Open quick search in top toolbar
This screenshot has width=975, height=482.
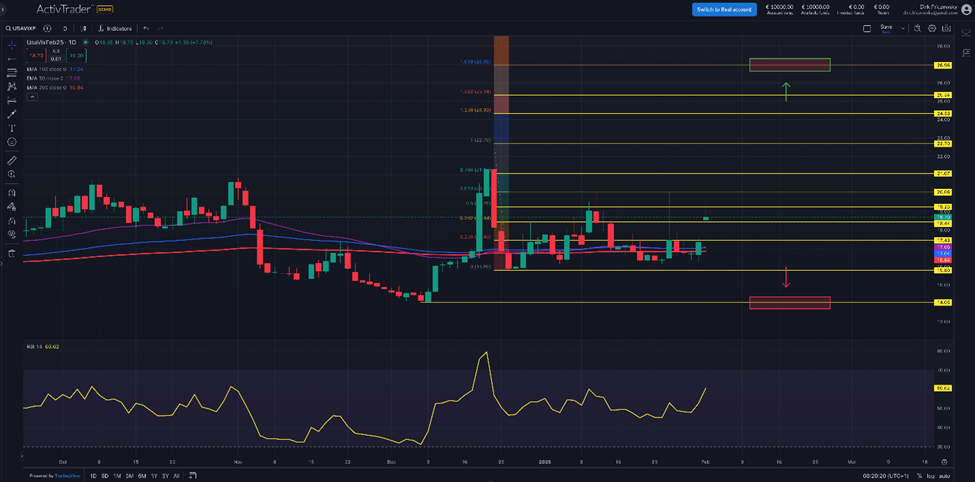[x=918, y=29]
